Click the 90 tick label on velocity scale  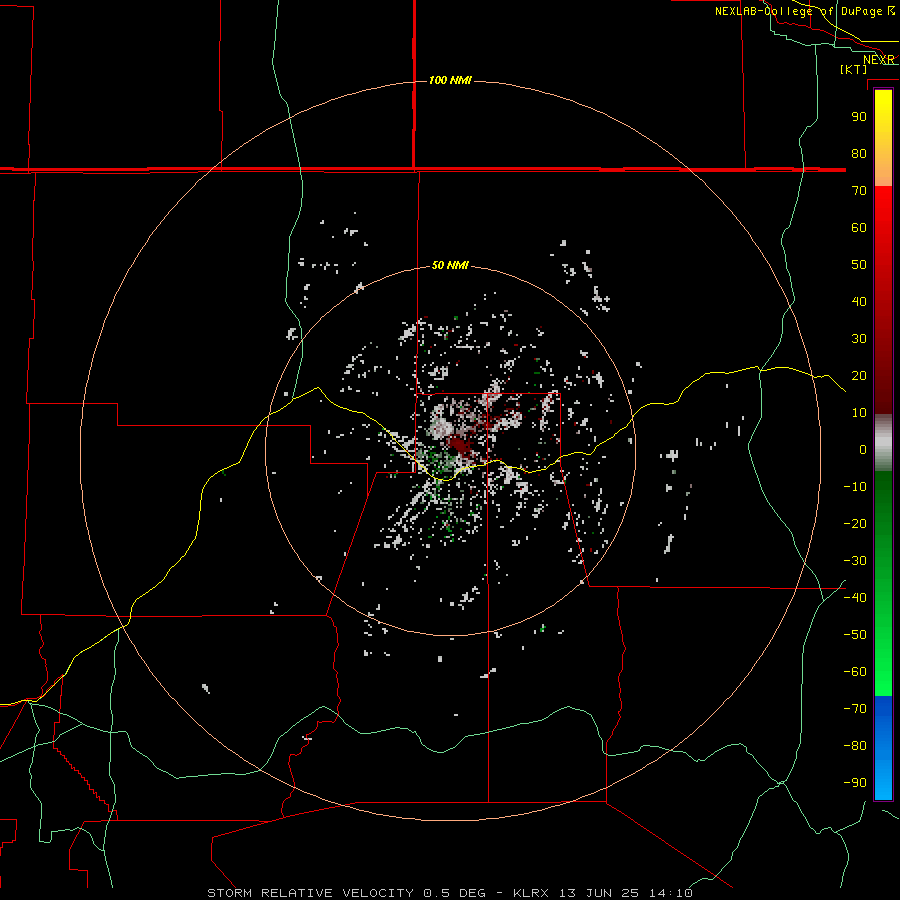(x=859, y=117)
